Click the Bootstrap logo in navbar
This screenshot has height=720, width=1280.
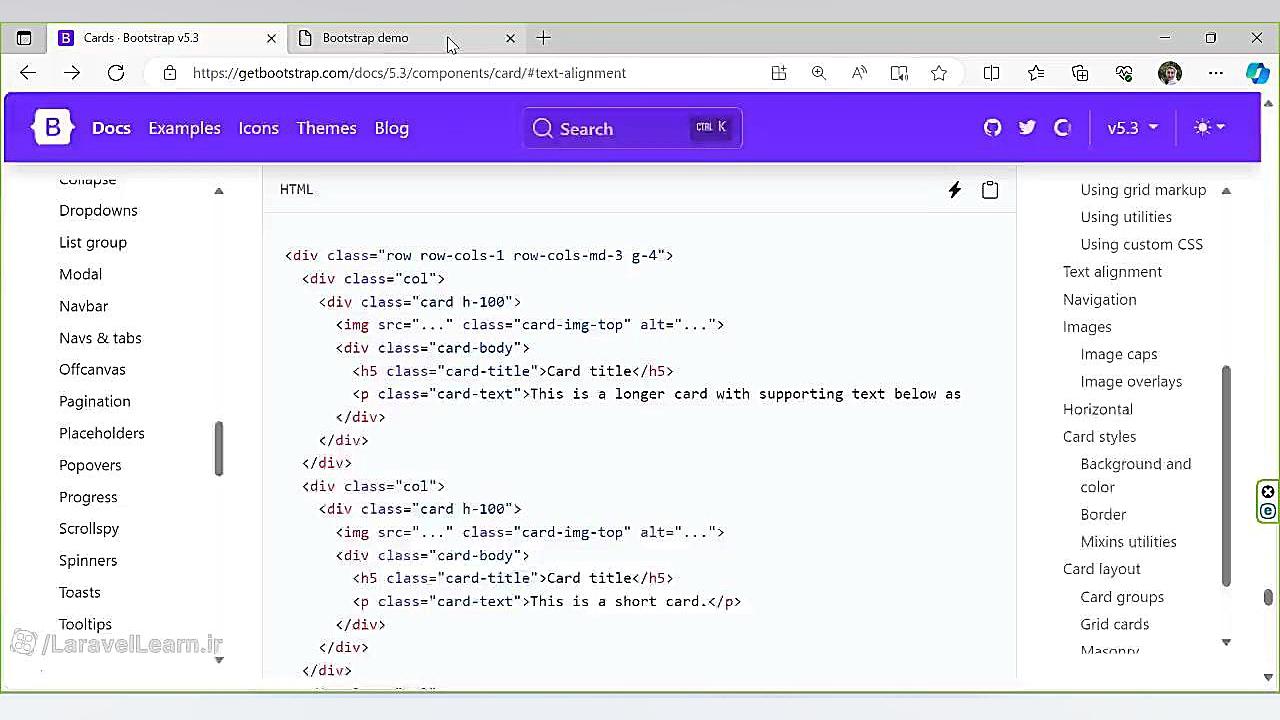53,128
